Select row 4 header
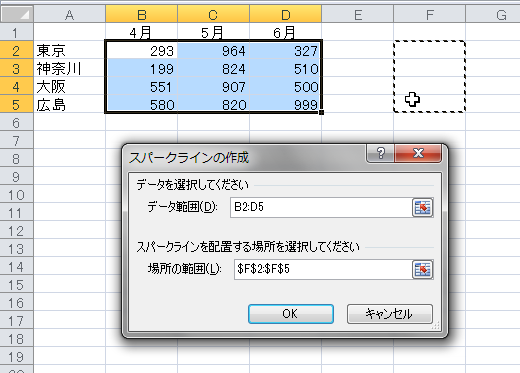The width and height of the screenshot is (520, 373). (x=17, y=87)
